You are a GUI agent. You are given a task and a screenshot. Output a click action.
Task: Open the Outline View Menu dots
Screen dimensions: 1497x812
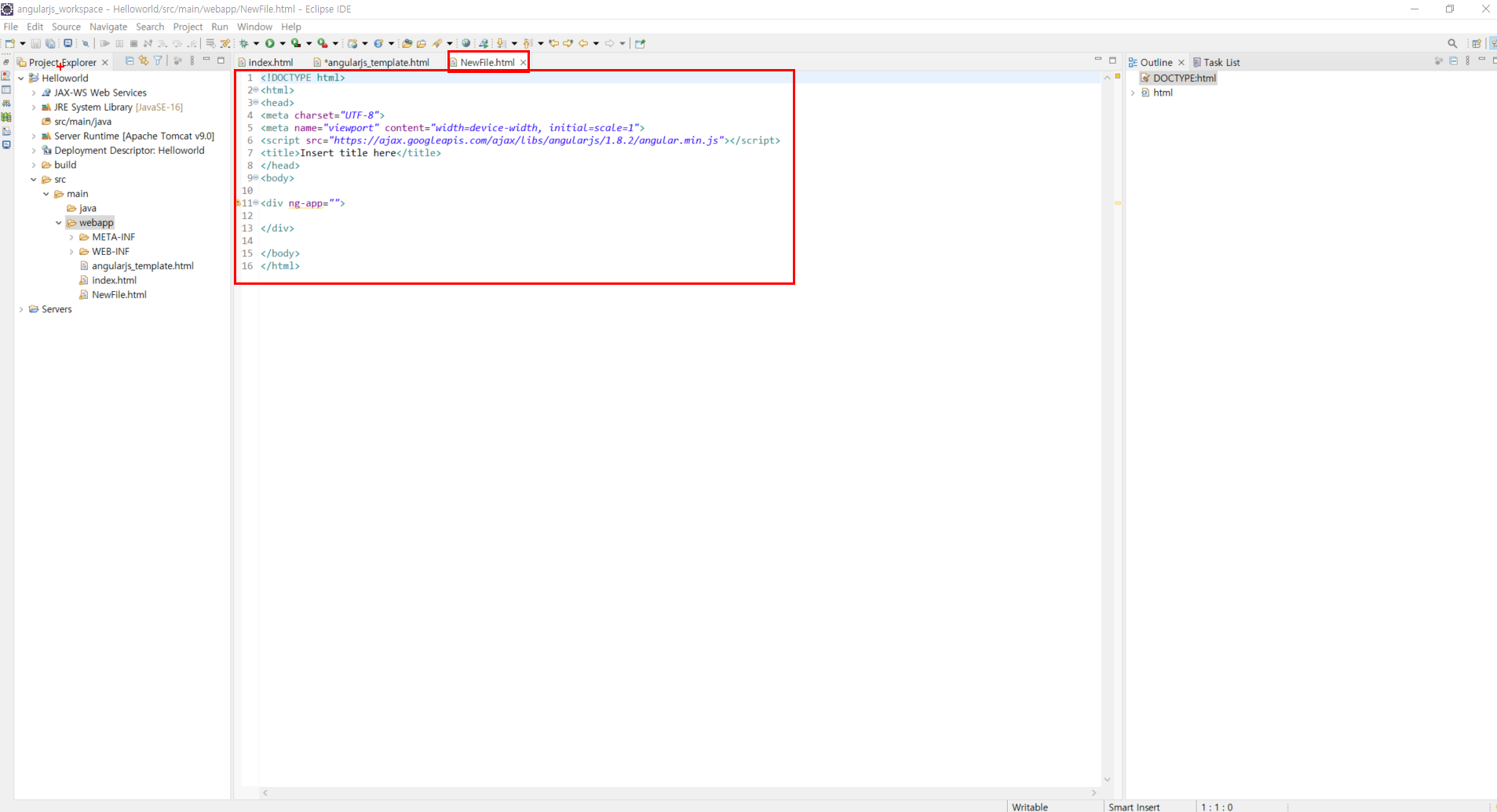pos(1467,60)
